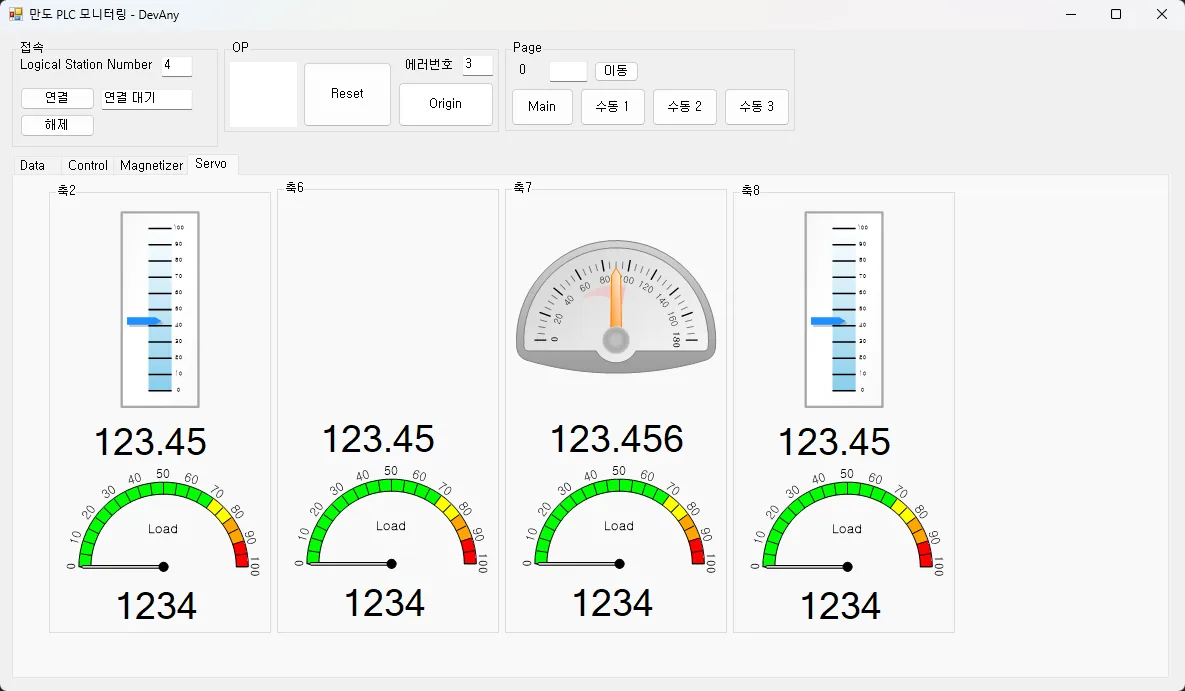Image resolution: width=1185 pixels, height=691 pixels.
Task: Switch to the Data tab
Action: pos(32,166)
